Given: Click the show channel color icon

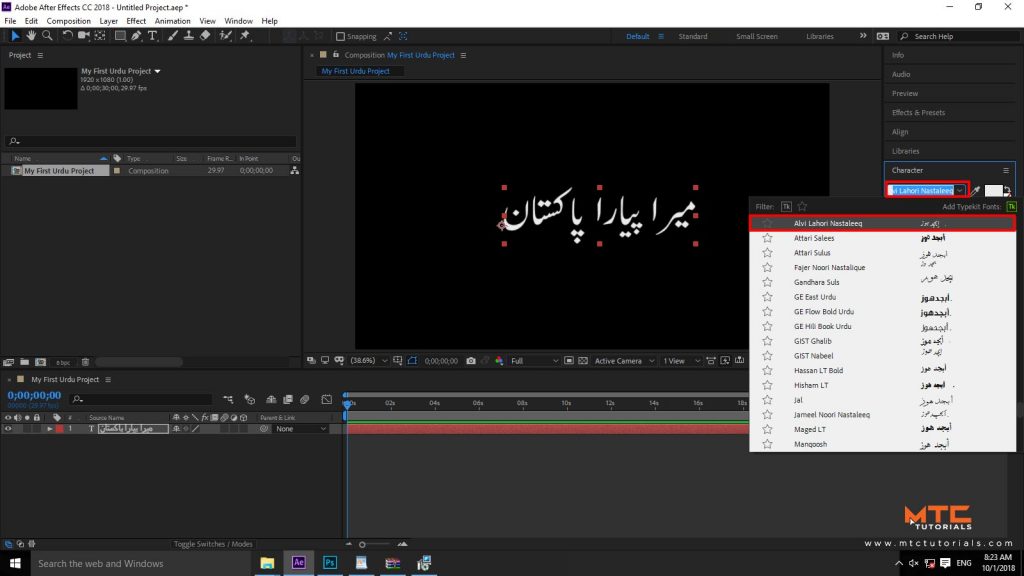Looking at the screenshot, I should click(x=499, y=360).
